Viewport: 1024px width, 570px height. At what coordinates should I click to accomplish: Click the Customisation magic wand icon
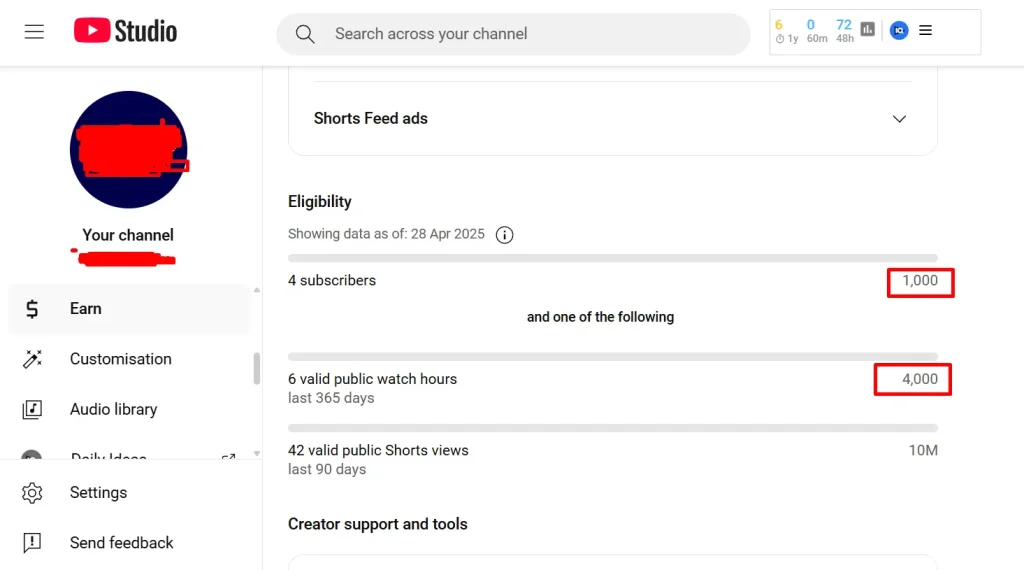pyautogui.click(x=32, y=359)
